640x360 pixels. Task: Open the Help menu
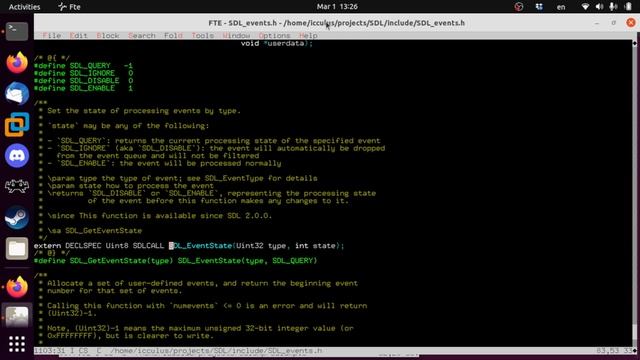pyautogui.click(x=308, y=36)
